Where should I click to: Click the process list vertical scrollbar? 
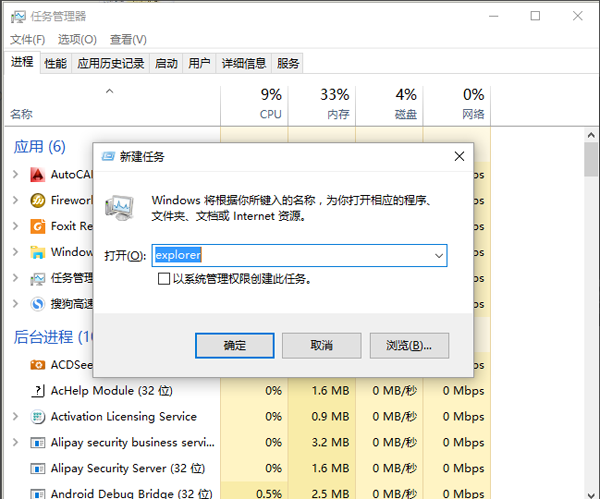[x=591, y=300]
